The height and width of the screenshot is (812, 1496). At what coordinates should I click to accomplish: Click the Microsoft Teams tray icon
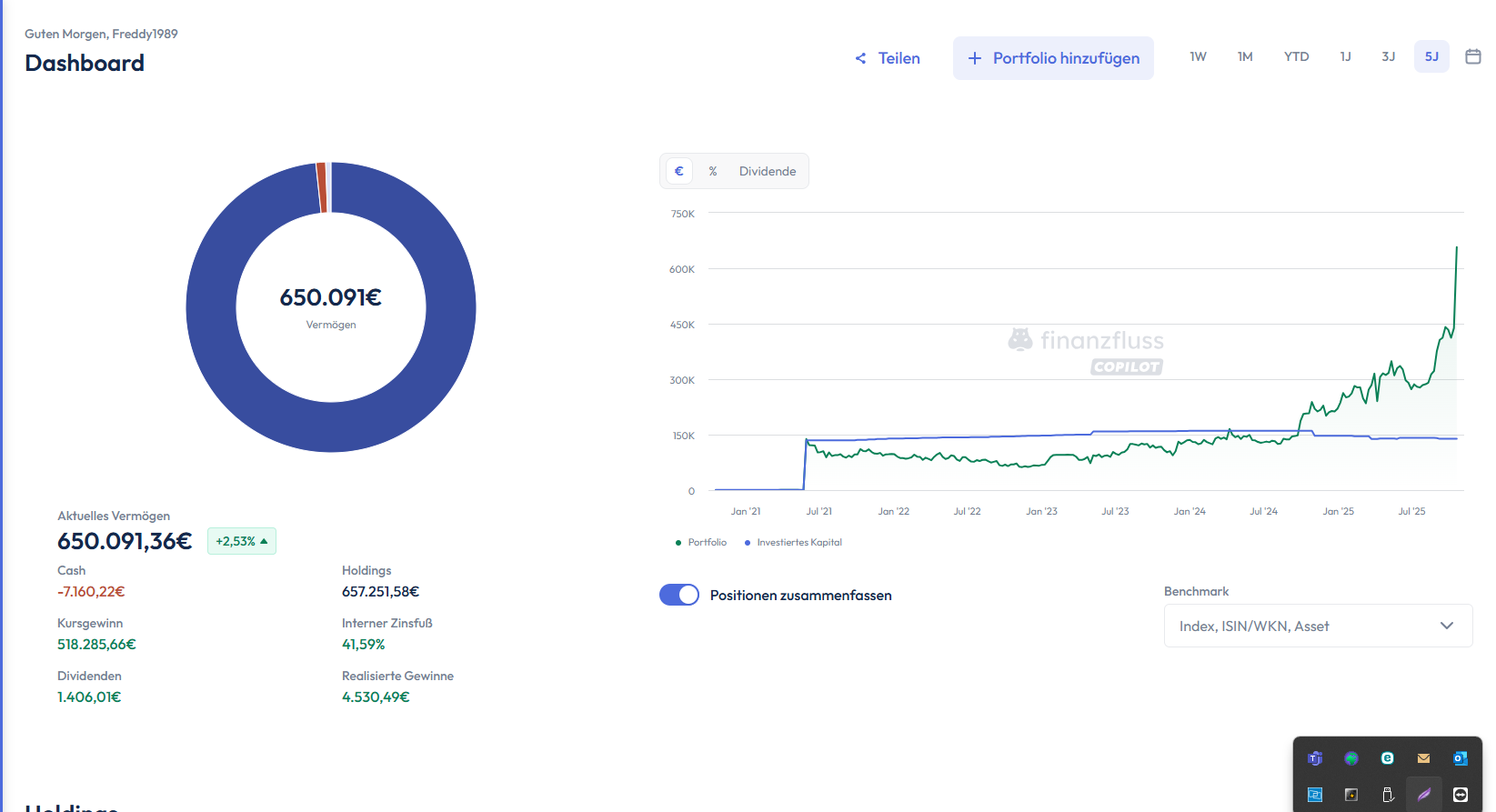(x=1314, y=758)
